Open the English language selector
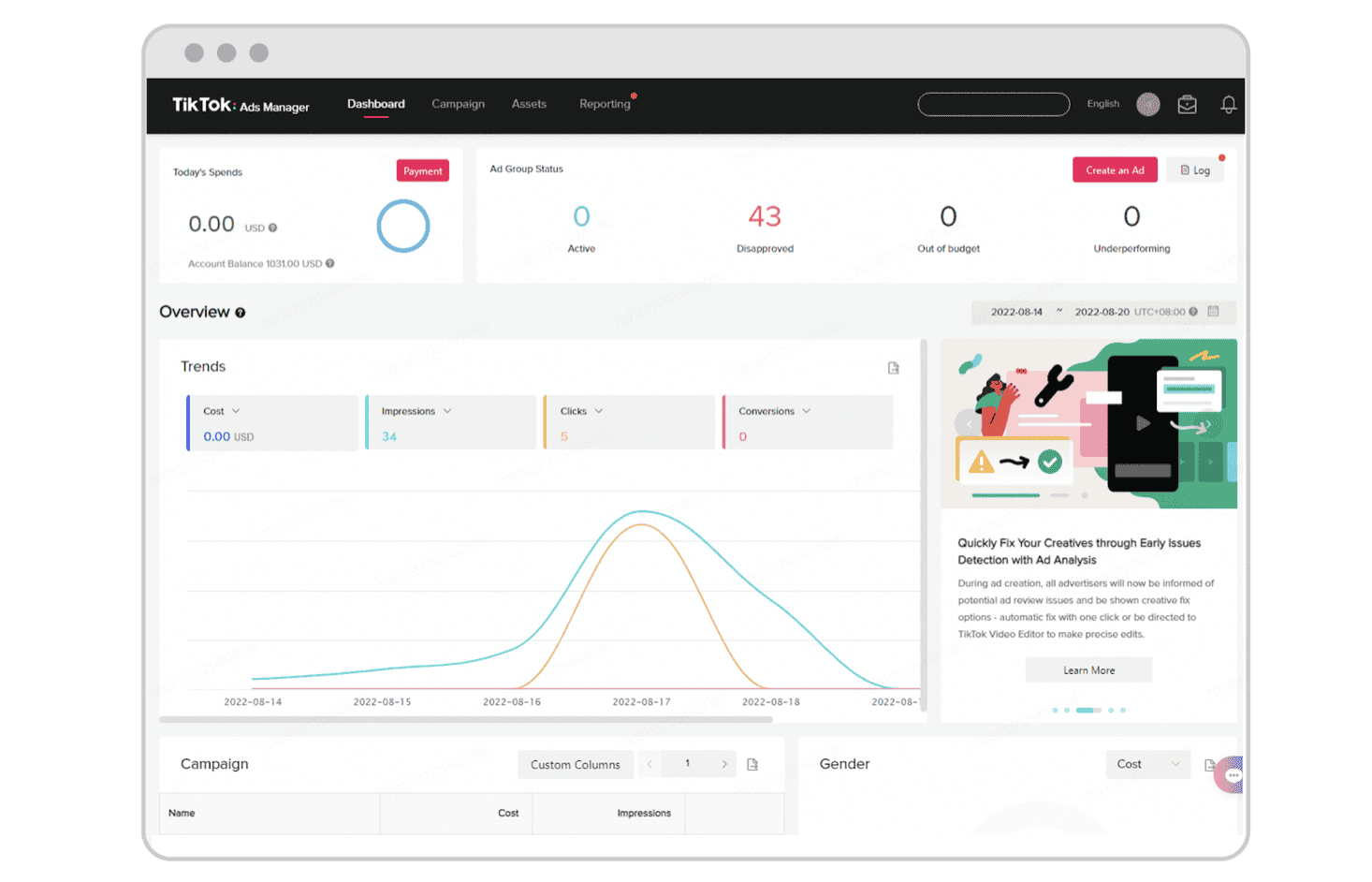Screen dimensions: 1372x882 coord(1102,104)
